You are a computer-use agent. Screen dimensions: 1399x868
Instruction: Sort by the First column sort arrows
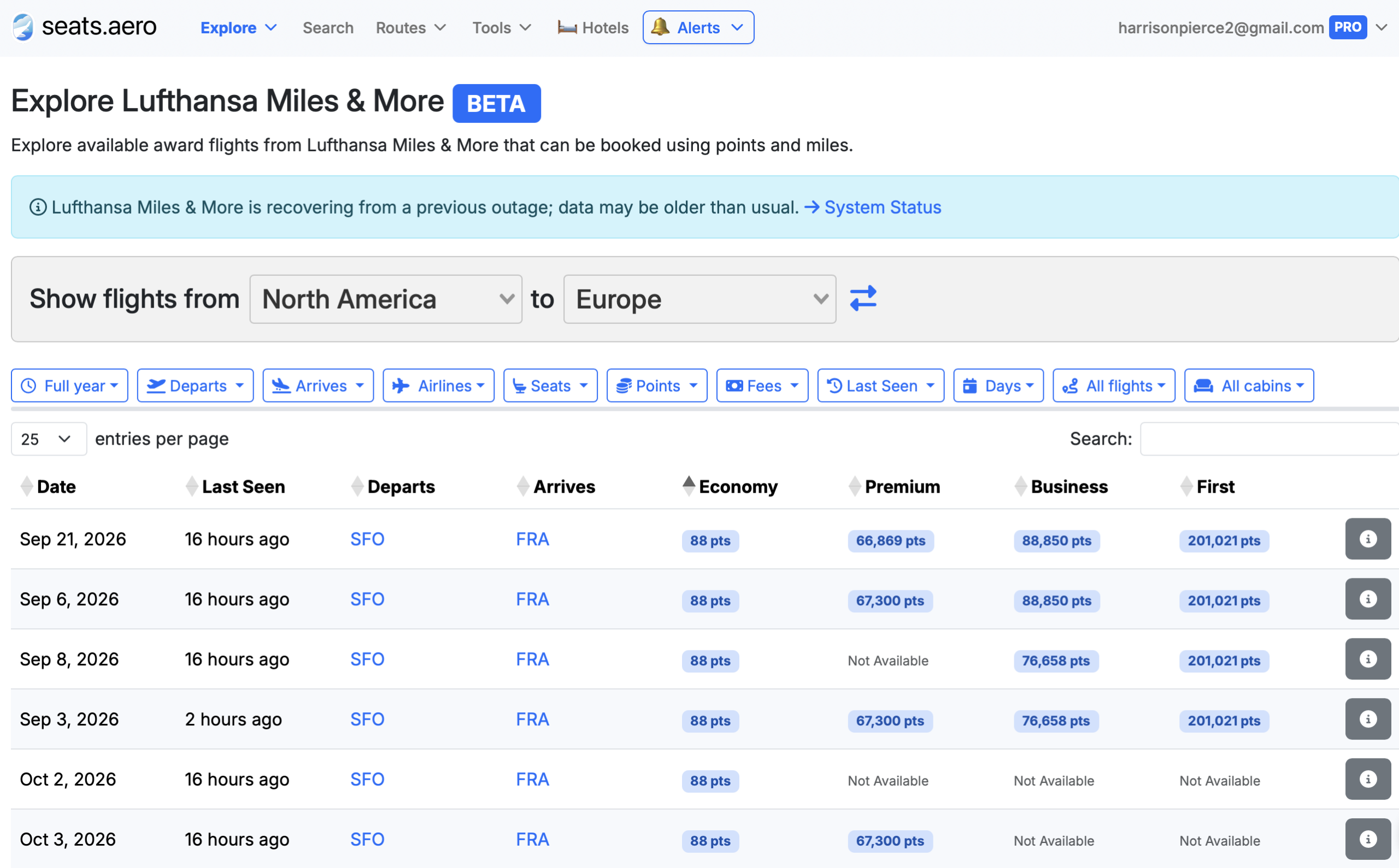pos(1186,486)
